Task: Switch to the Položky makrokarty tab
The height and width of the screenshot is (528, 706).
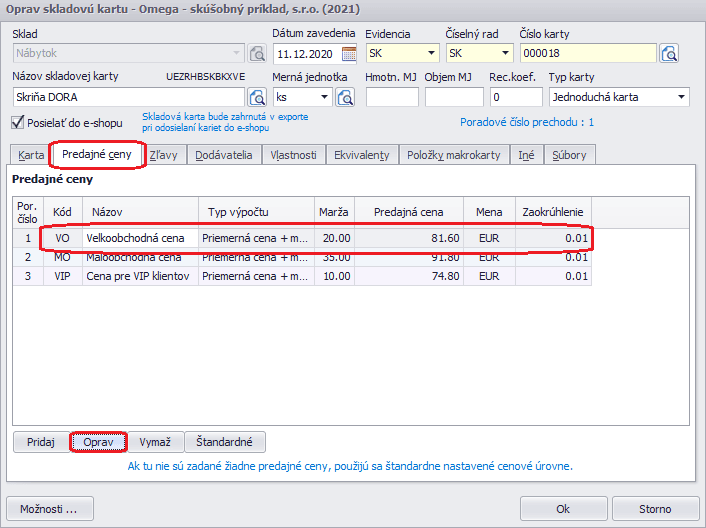Action: pyautogui.click(x=454, y=155)
